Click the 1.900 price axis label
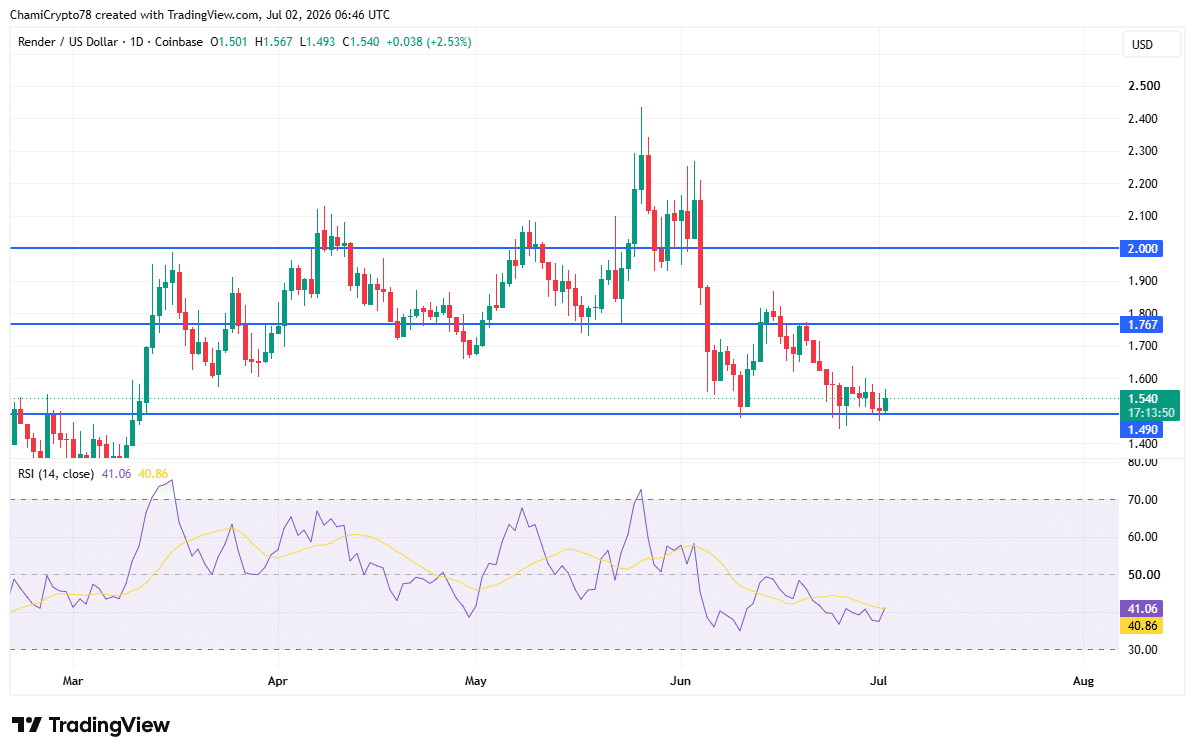 (1142, 281)
